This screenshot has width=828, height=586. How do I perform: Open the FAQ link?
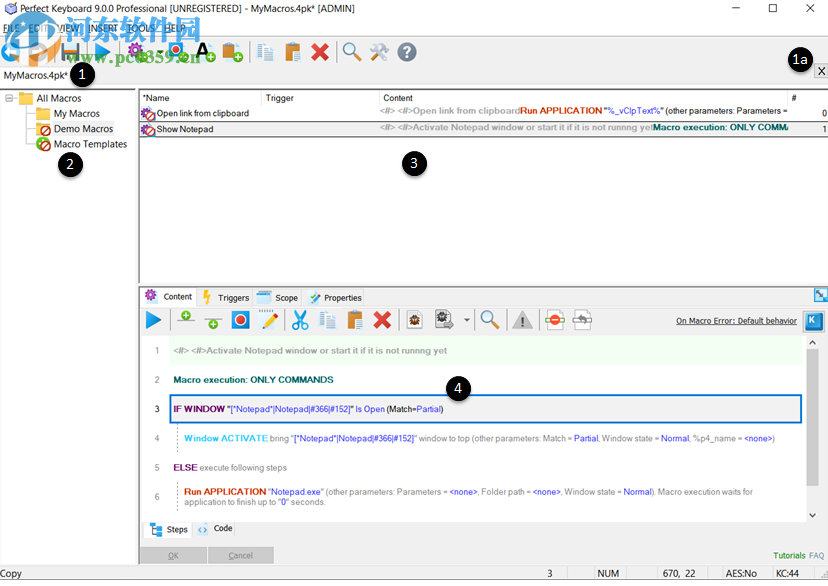816,555
